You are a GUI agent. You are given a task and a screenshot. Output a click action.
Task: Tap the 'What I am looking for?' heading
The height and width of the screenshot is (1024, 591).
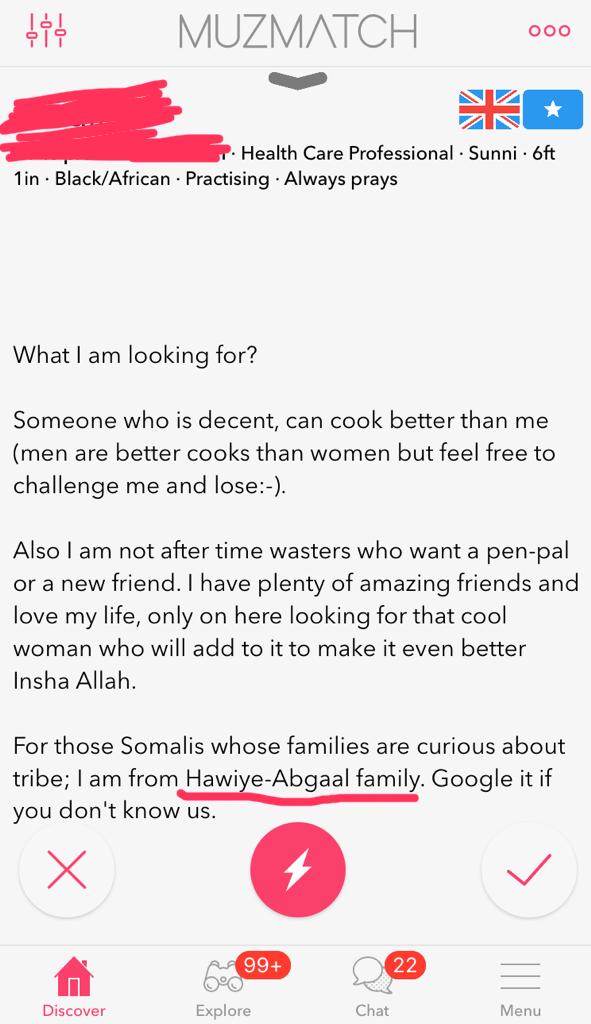tap(135, 355)
